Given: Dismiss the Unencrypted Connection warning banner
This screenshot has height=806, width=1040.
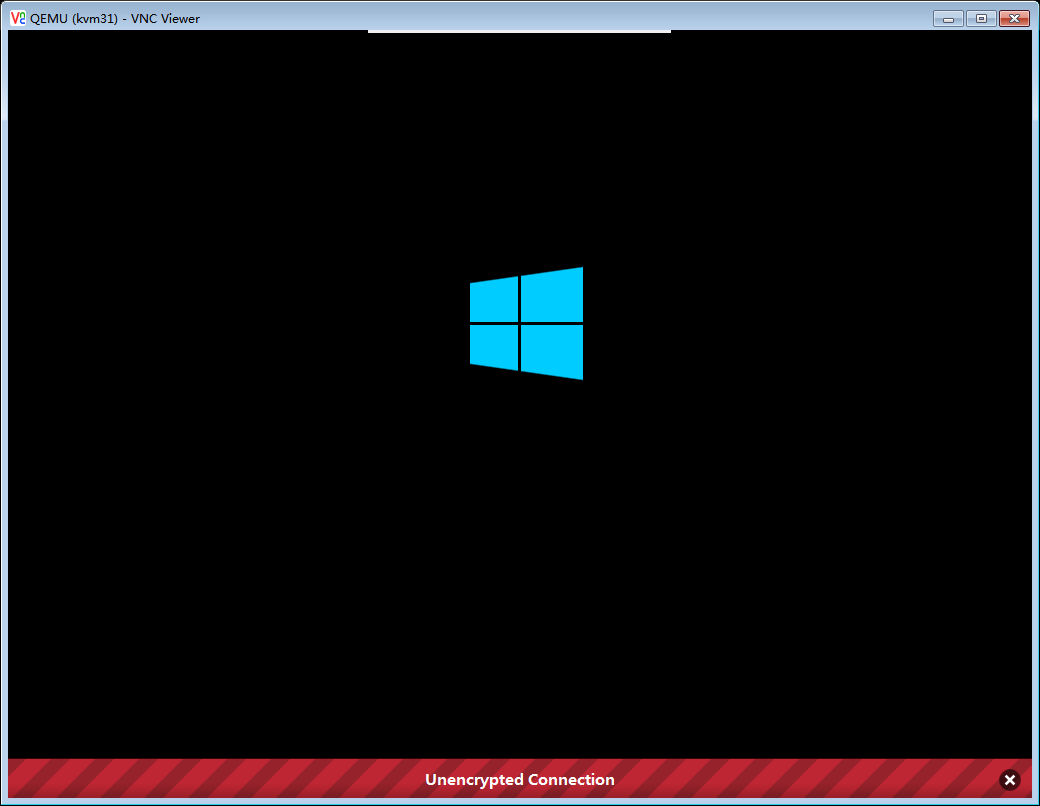Looking at the screenshot, I should tap(1009, 779).
